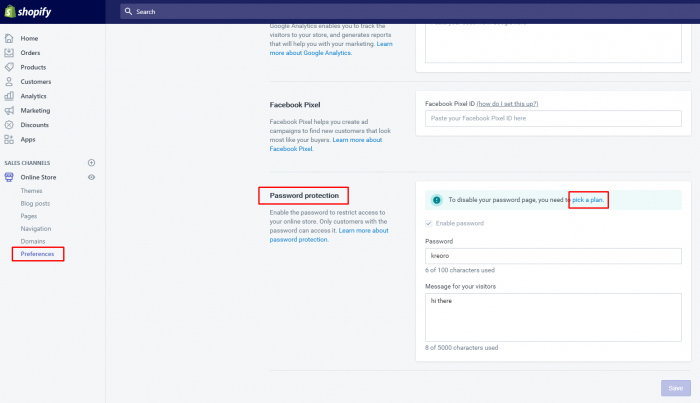Click the Orders inbox icon

9,53
